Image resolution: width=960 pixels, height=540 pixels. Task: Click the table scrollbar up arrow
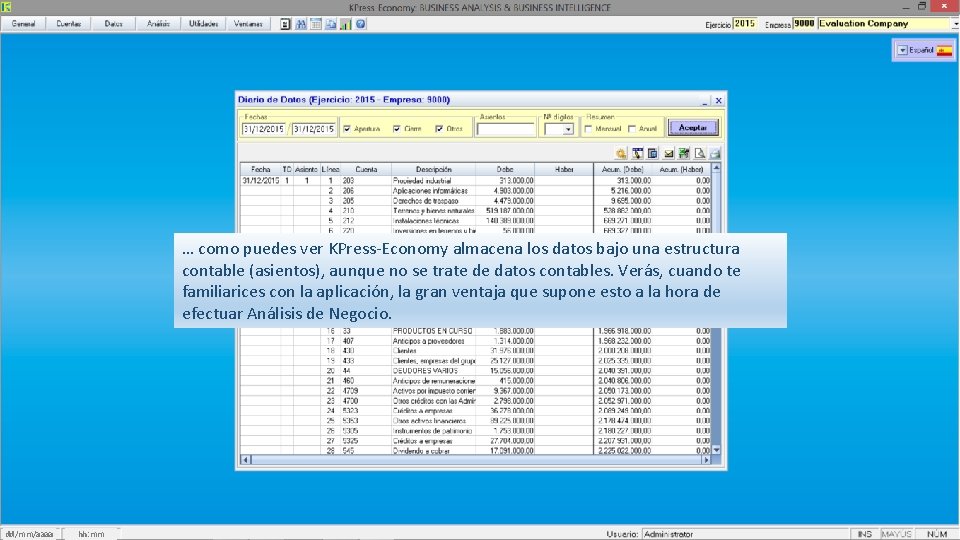tap(716, 168)
